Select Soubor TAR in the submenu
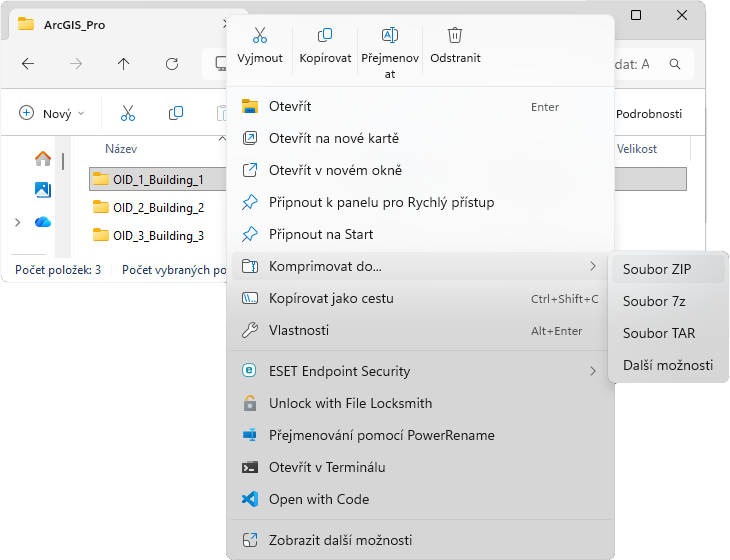This screenshot has width=730, height=560. (x=668, y=333)
